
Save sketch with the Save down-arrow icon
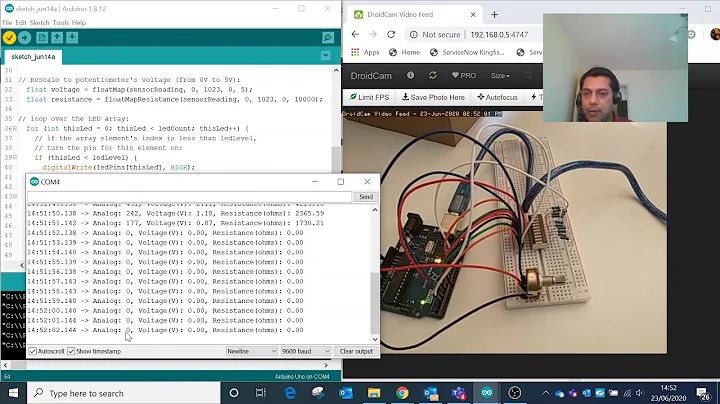click(x=72, y=38)
